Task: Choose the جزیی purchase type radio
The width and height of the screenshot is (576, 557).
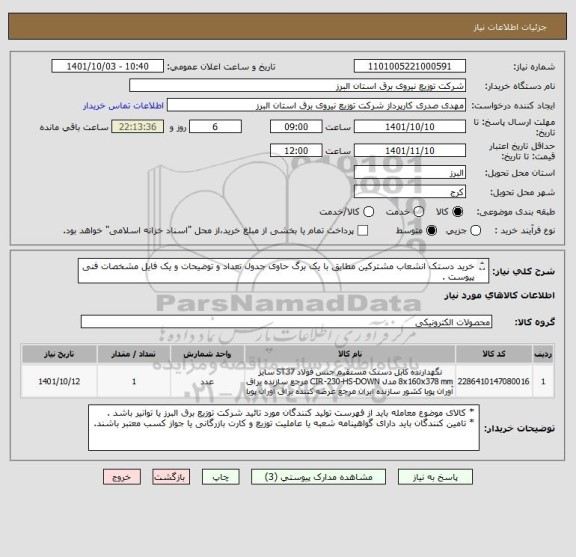Action: click(476, 231)
